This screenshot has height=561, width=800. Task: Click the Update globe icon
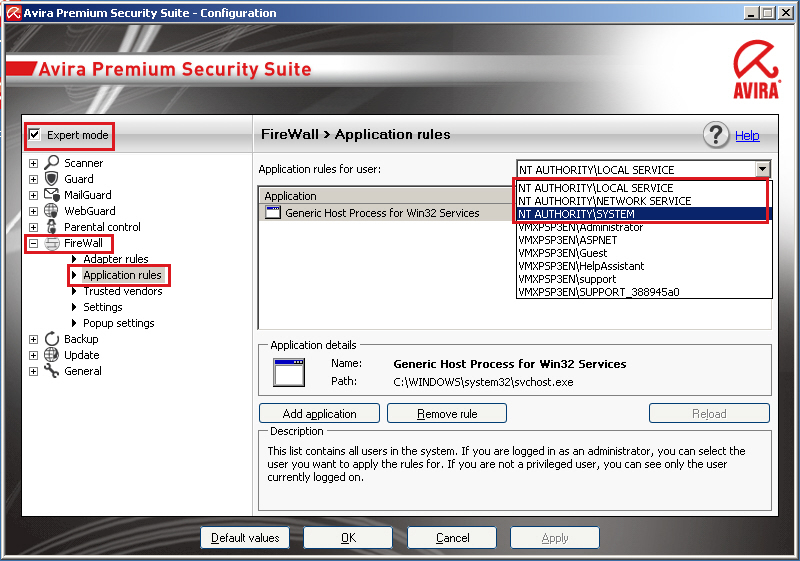(x=52, y=354)
